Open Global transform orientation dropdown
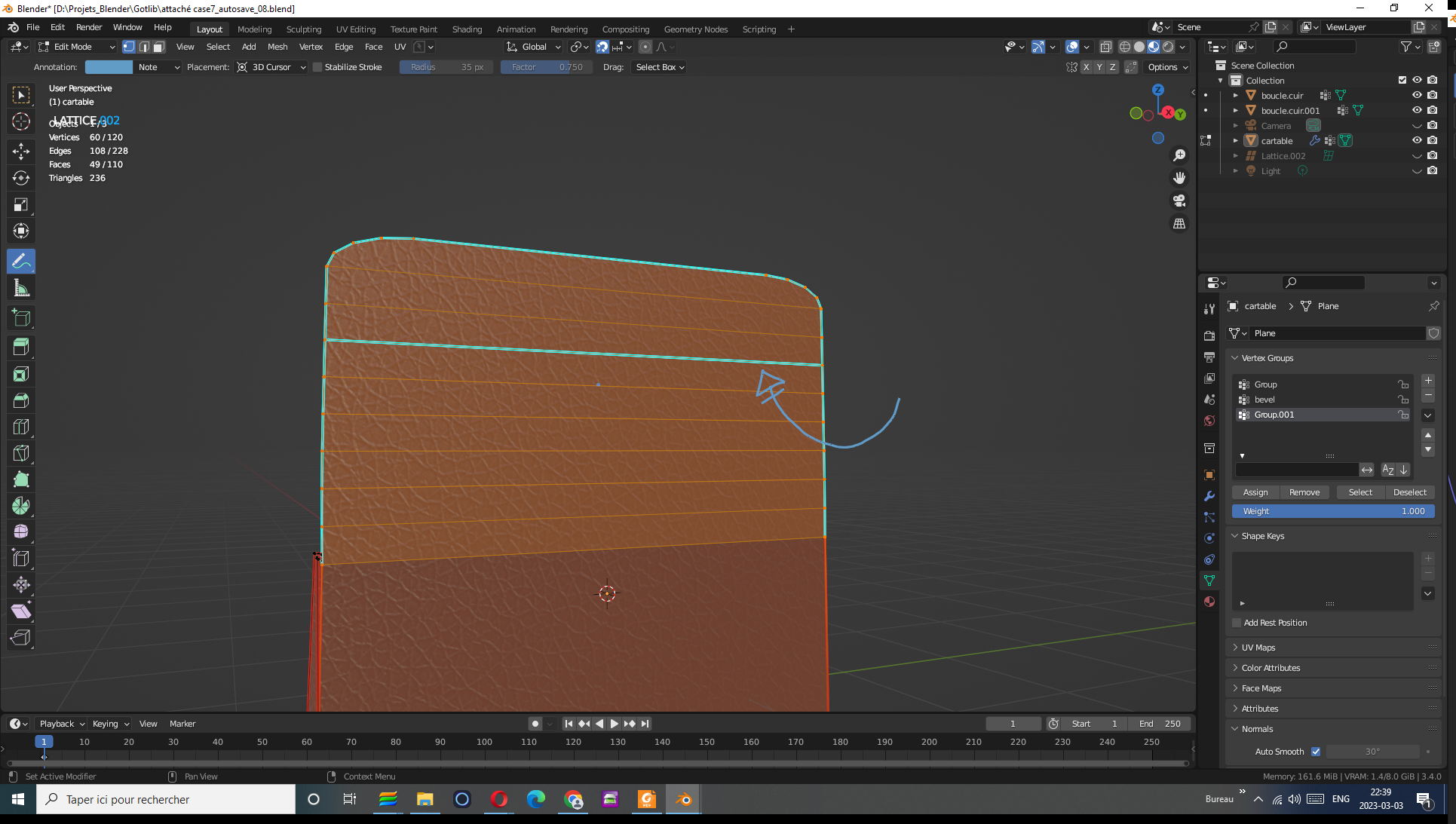Image resolution: width=1456 pixels, height=824 pixels. pos(534,47)
